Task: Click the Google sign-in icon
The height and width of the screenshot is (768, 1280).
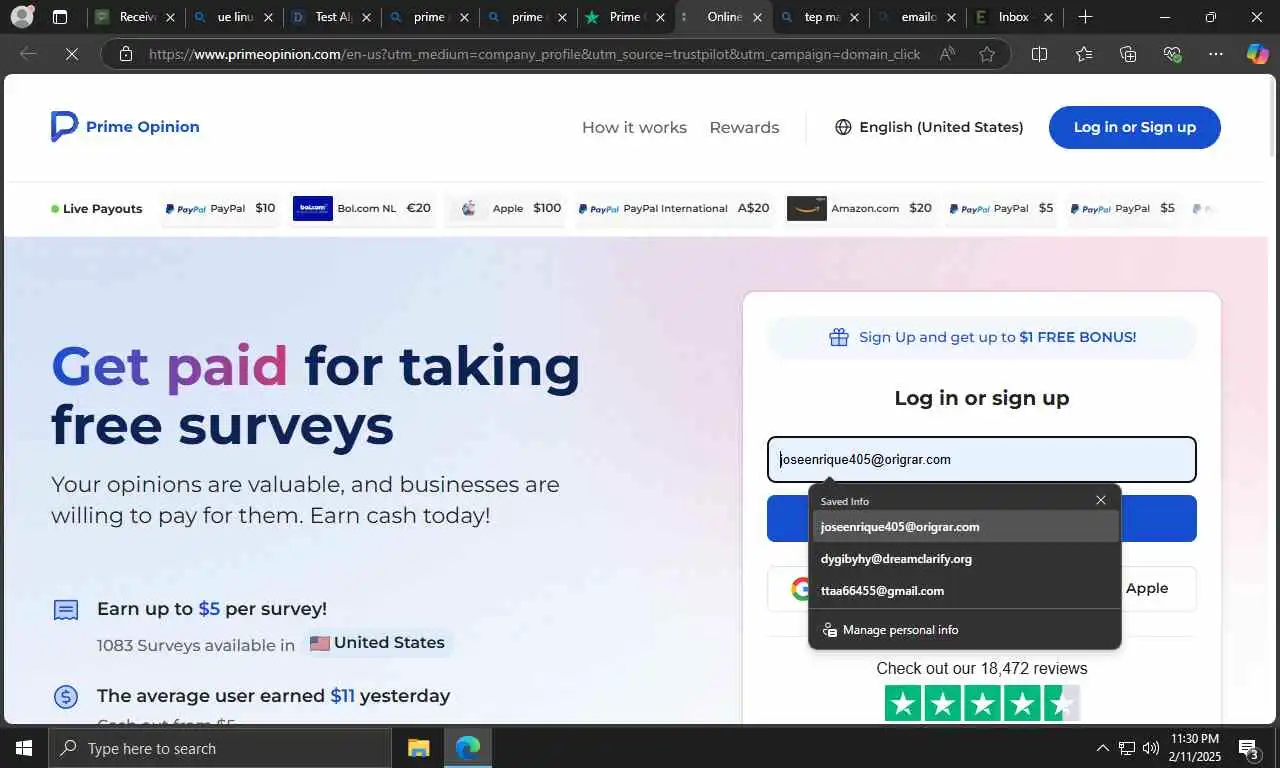Action: pyautogui.click(x=800, y=588)
